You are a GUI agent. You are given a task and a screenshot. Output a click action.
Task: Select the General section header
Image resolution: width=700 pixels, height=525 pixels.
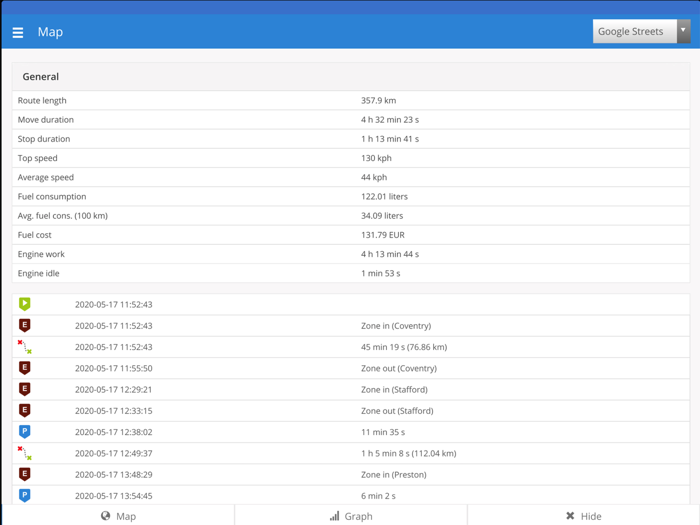351,76
